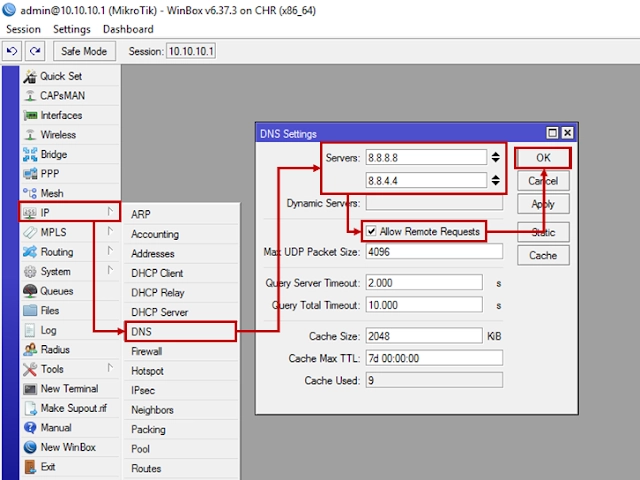Screen dimensions: 640x480
Task: Expand the Tools submenu arrow
Action: (x=110, y=368)
